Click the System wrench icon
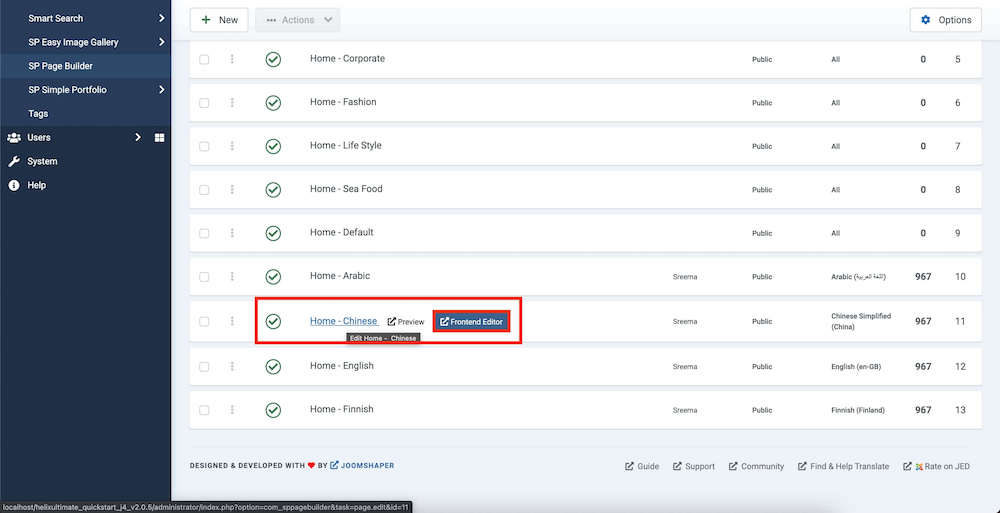The image size is (1000, 513). (x=13, y=161)
